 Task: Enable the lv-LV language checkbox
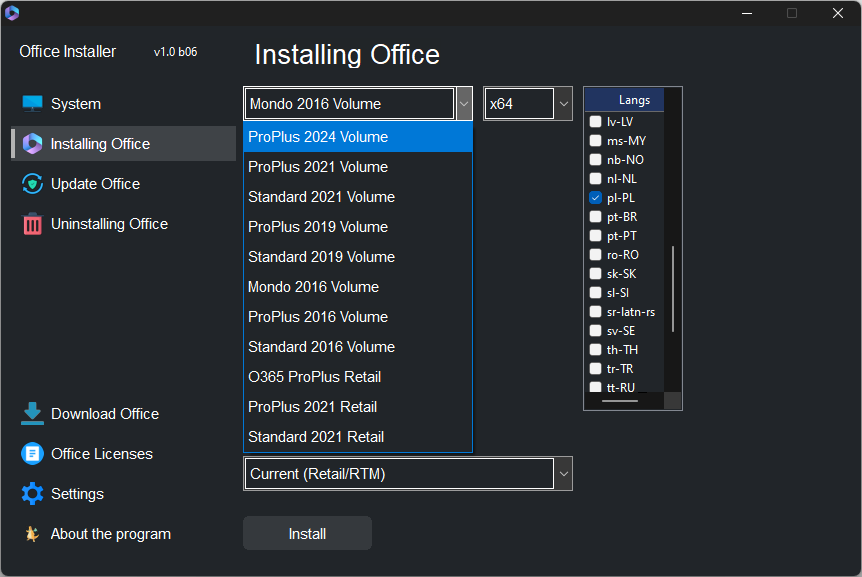pyautogui.click(x=595, y=121)
